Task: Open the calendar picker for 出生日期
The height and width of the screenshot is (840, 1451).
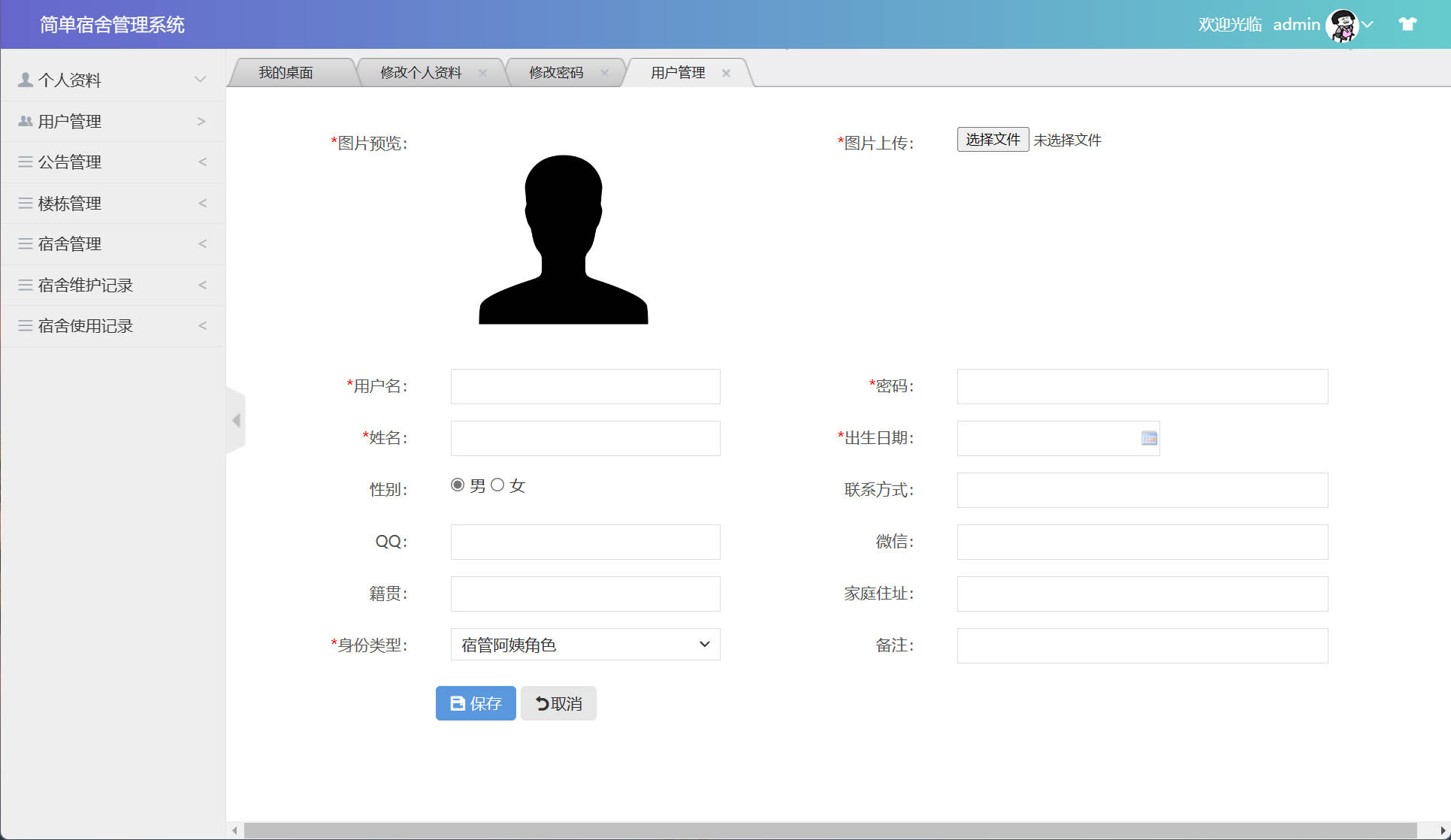Action: point(1148,438)
